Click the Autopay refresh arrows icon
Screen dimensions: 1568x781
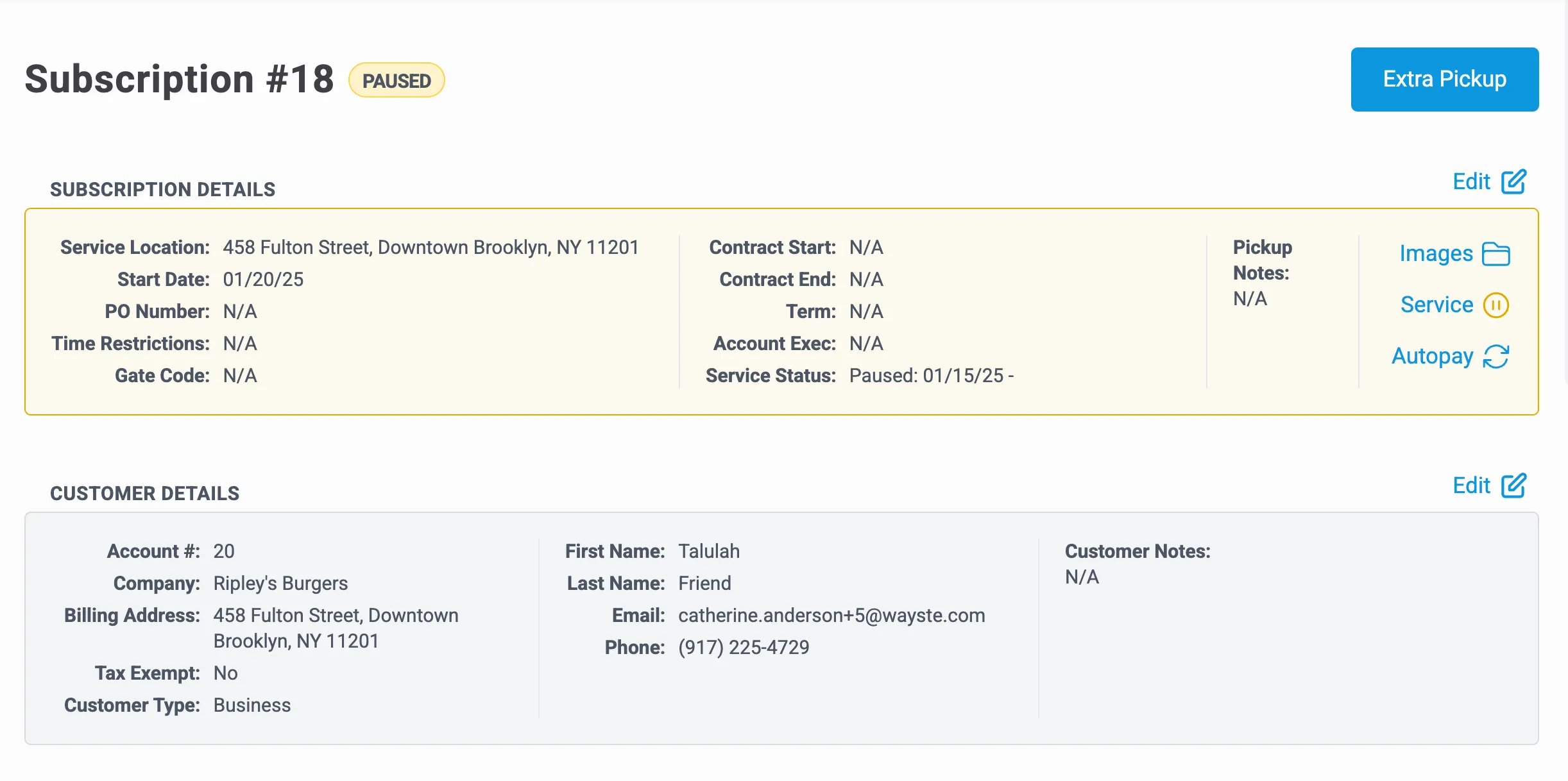pyautogui.click(x=1496, y=357)
